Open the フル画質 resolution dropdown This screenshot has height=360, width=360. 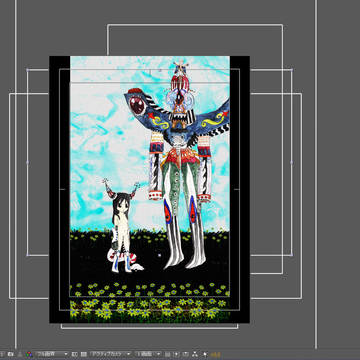pyautogui.click(x=52, y=354)
